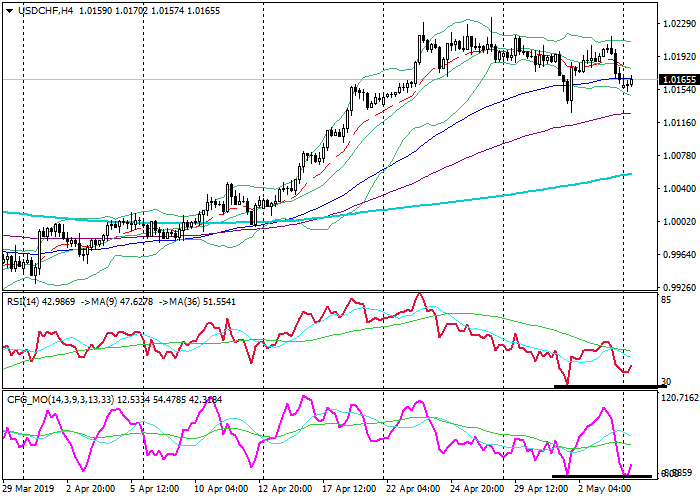
Task: Click the 2 May 04:00 time label
Action: coord(604,490)
